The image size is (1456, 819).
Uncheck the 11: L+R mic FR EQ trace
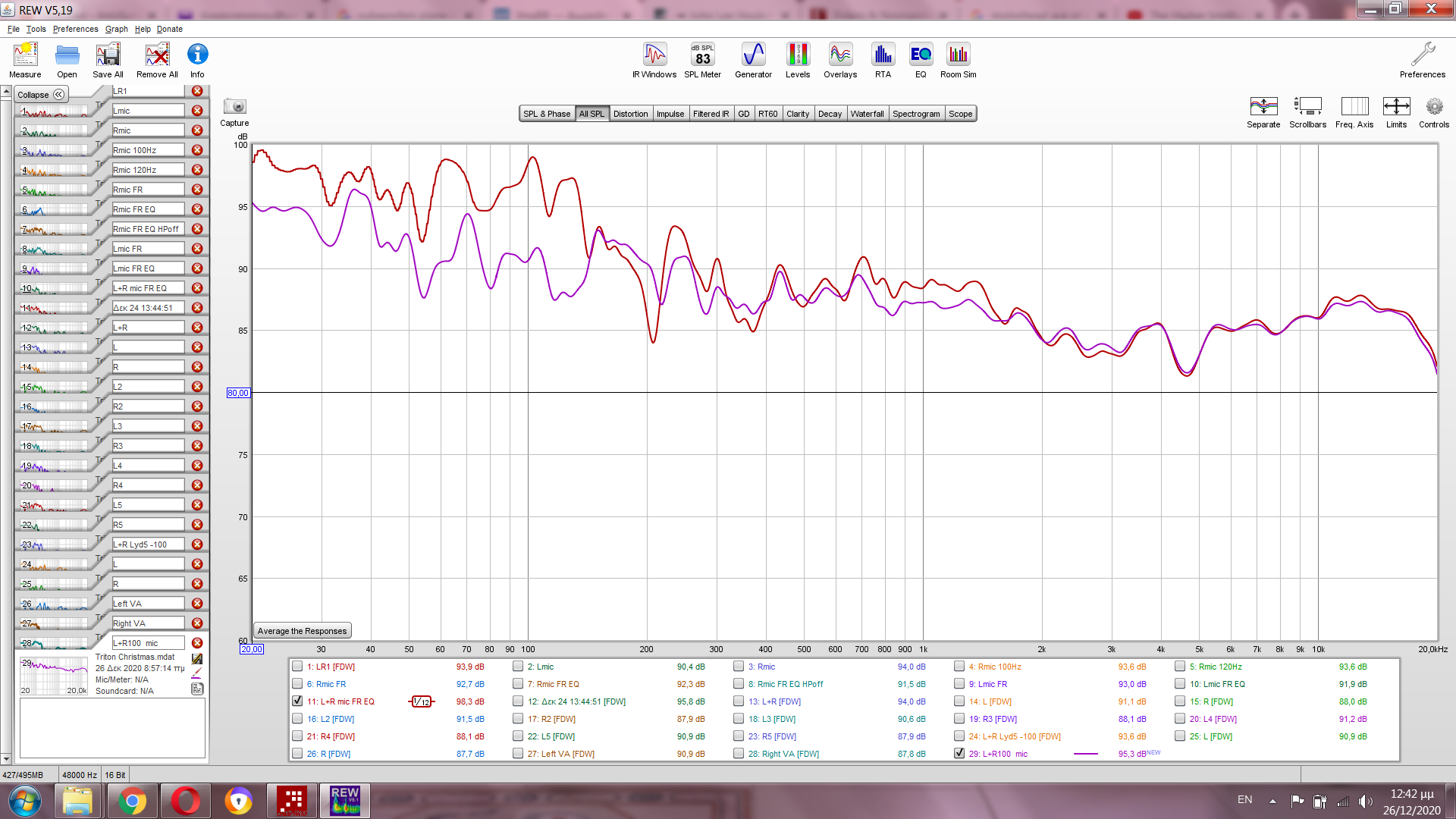pyautogui.click(x=297, y=701)
